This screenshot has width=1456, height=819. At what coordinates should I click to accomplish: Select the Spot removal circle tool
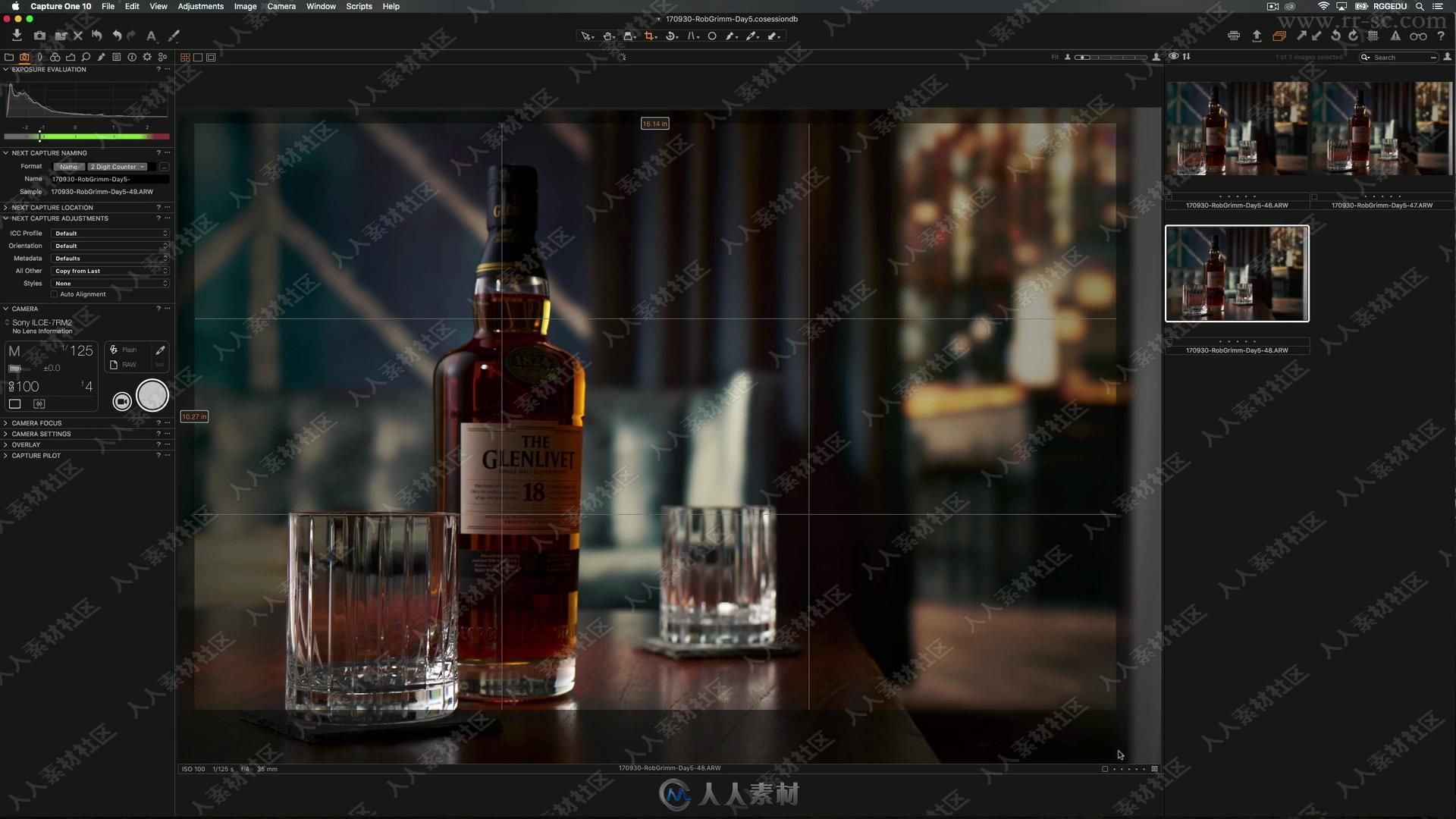pyautogui.click(x=712, y=36)
